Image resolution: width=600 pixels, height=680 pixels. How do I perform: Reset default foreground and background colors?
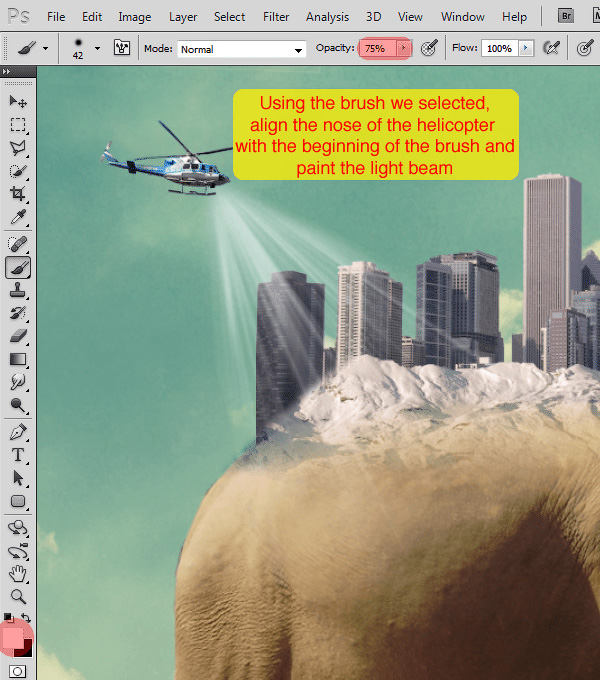click(8, 617)
